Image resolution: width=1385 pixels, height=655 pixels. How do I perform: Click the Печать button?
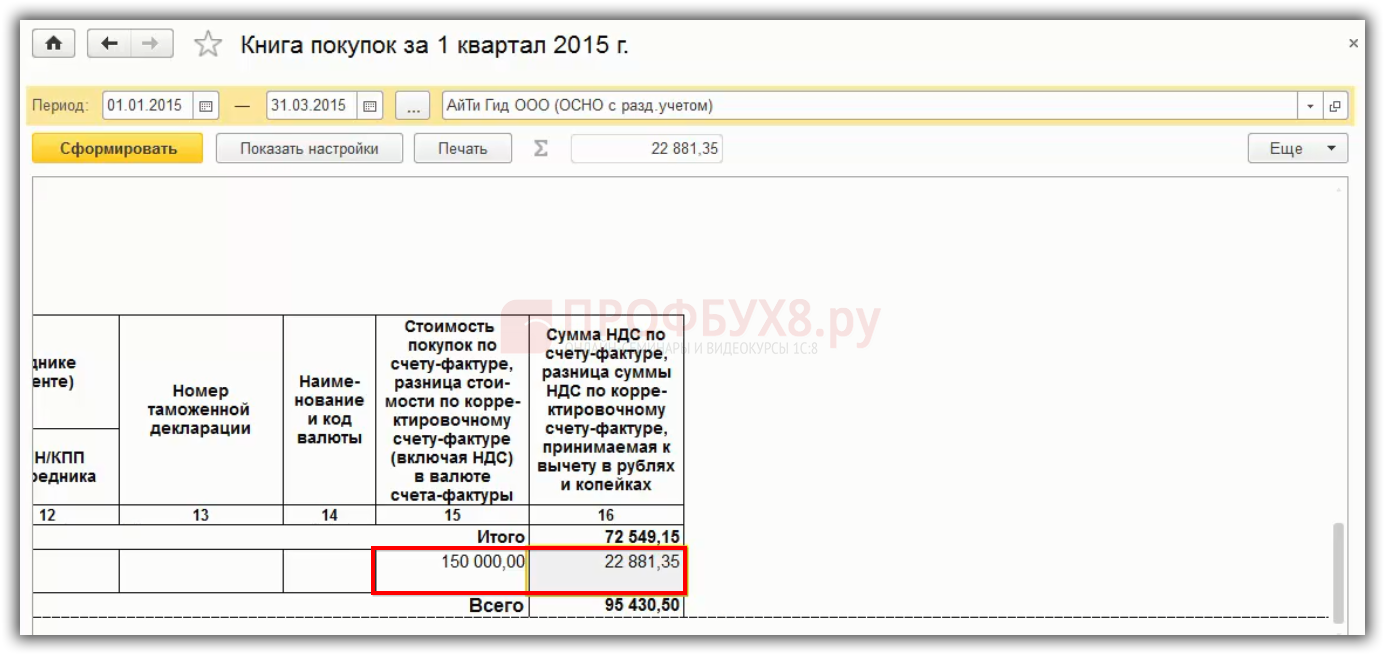(462, 149)
